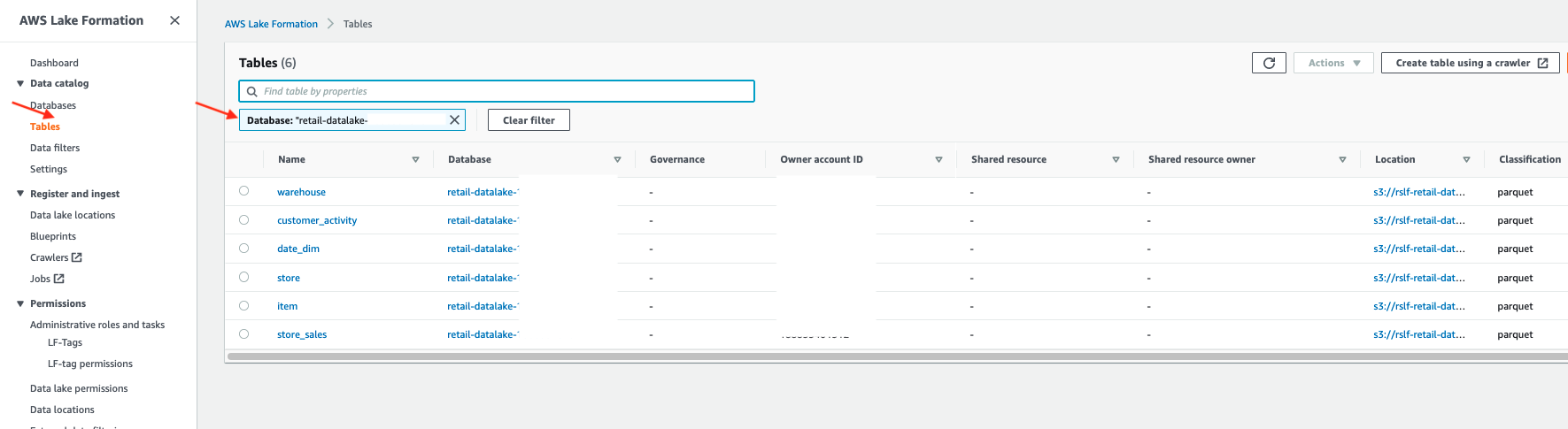
Task: Select the customer_activity table radio button
Action: click(x=243, y=219)
